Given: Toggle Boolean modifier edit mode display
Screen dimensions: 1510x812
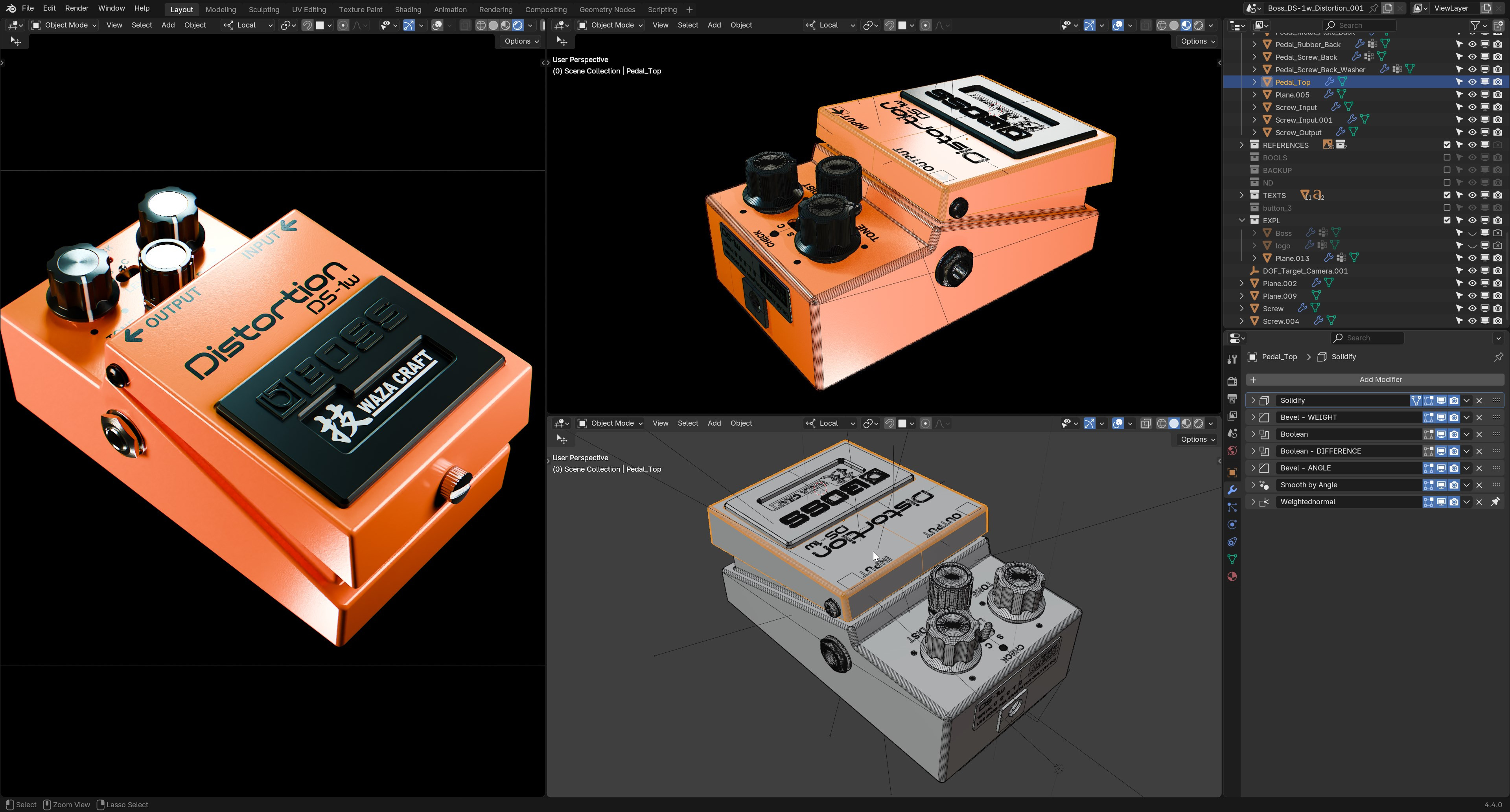Looking at the screenshot, I should [1429, 434].
